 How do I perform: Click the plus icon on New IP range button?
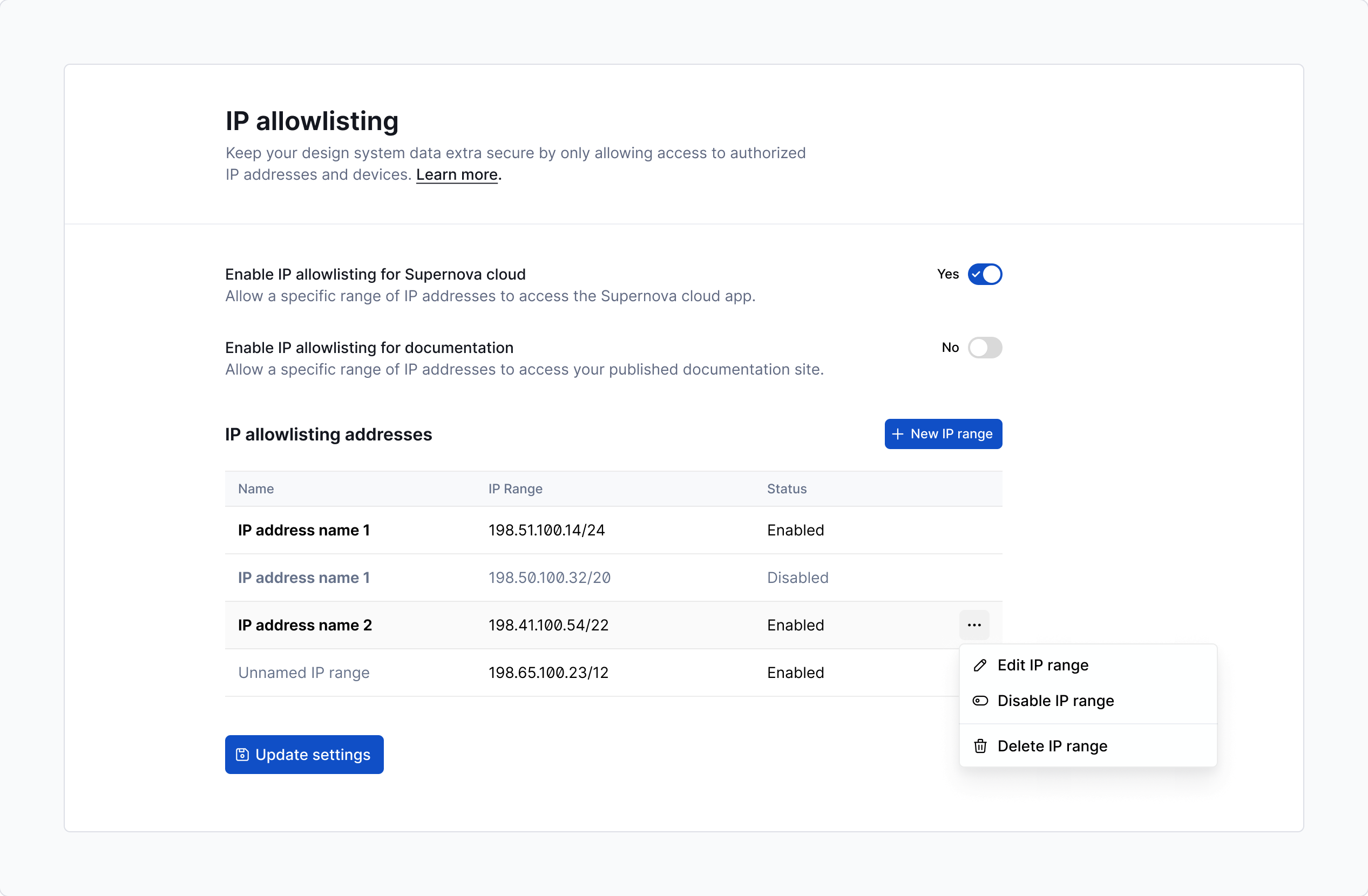(x=899, y=434)
